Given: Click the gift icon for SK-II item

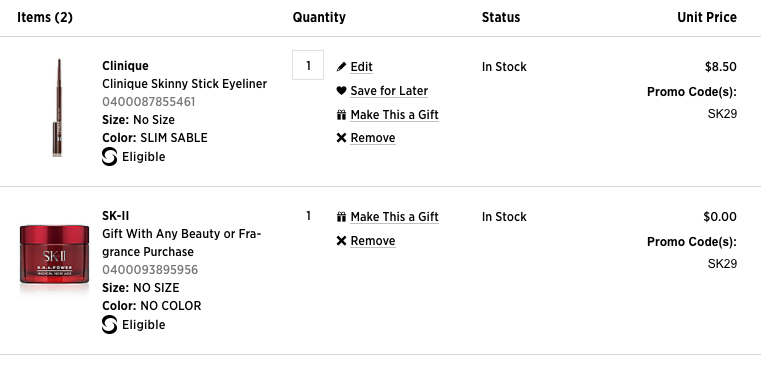Looking at the screenshot, I should coord(341,217).
